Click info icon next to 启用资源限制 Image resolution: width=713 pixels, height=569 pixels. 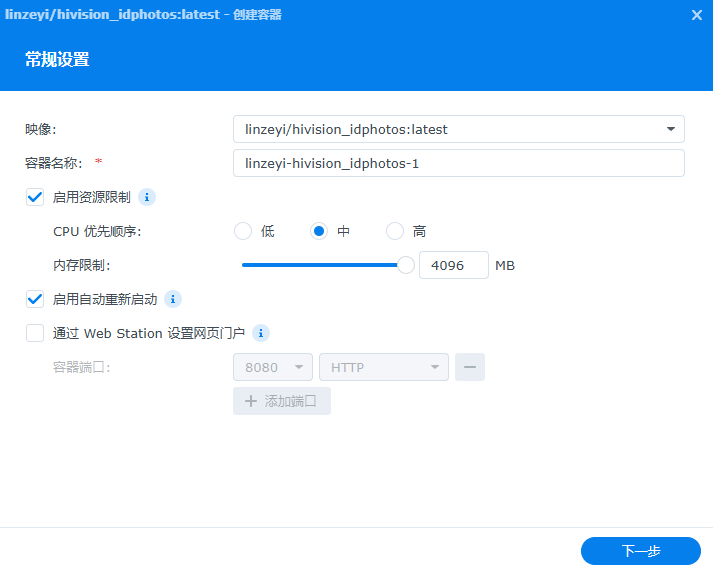[x=147, y=197]
